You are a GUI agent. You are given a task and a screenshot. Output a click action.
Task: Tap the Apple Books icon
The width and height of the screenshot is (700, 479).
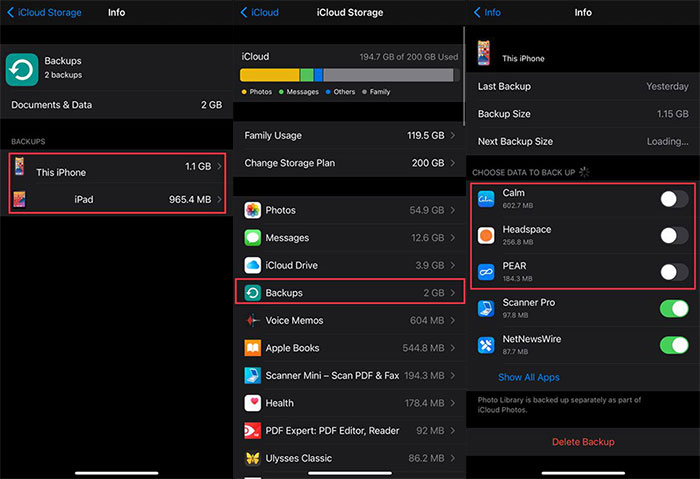[x=253, y=348]
